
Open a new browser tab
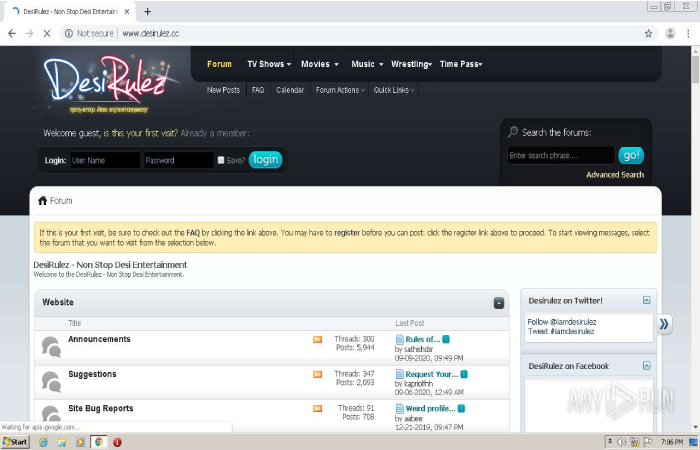[147, 12]
